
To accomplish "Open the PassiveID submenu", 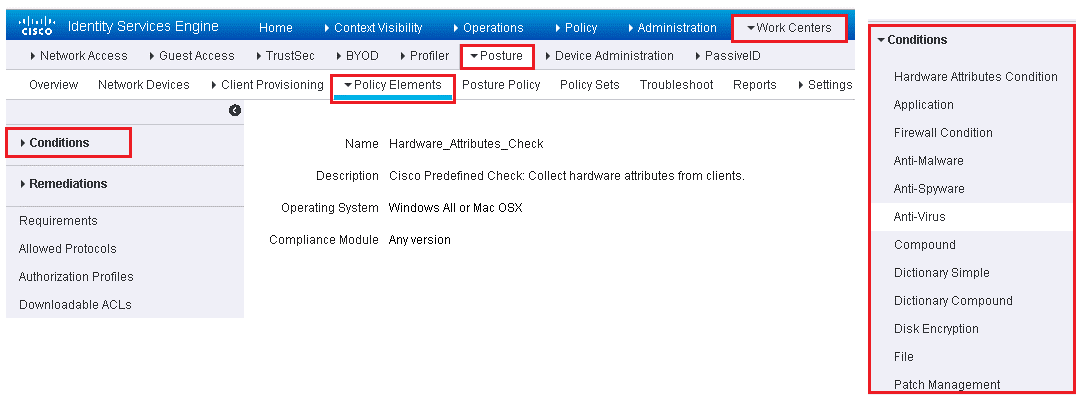I will click(727, 56).
